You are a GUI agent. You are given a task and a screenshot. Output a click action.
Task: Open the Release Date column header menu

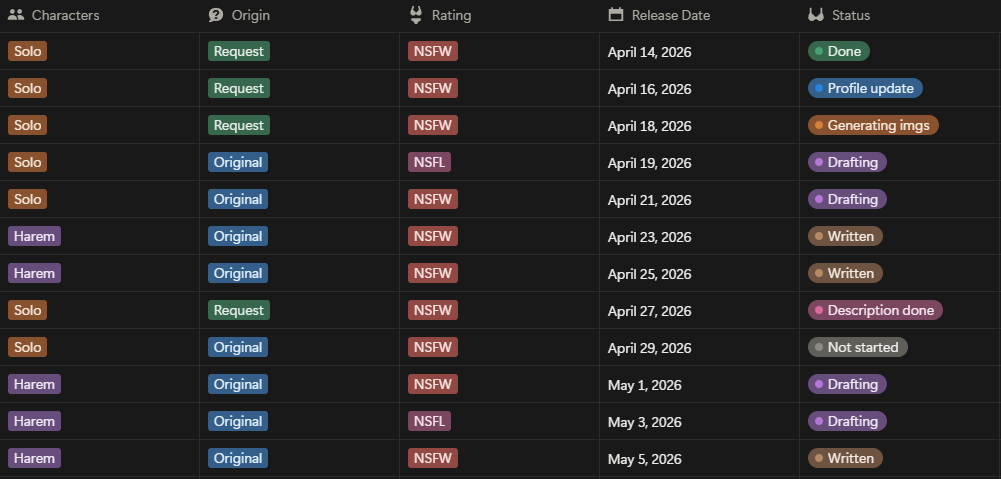point(699,15)
